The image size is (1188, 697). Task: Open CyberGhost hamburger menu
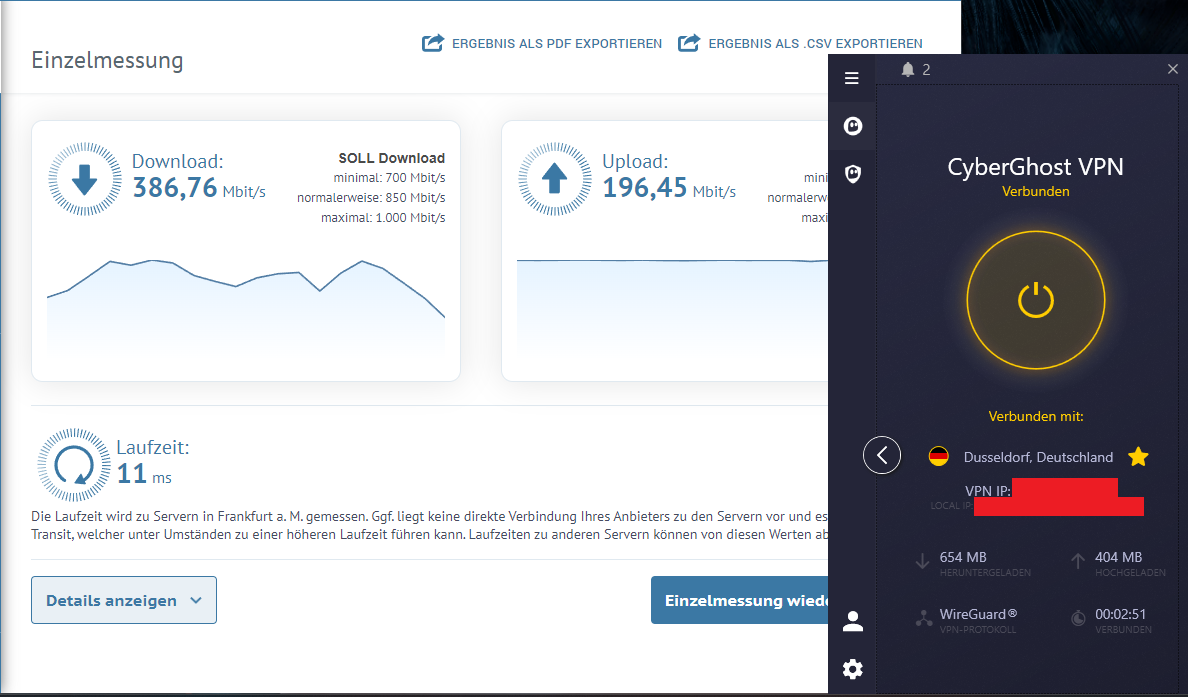(852, 78)
